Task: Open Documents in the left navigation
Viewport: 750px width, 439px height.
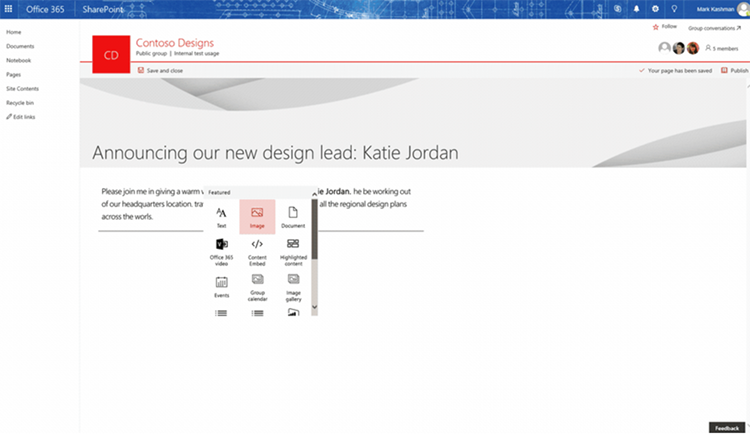Action: (x=20, y=46)
